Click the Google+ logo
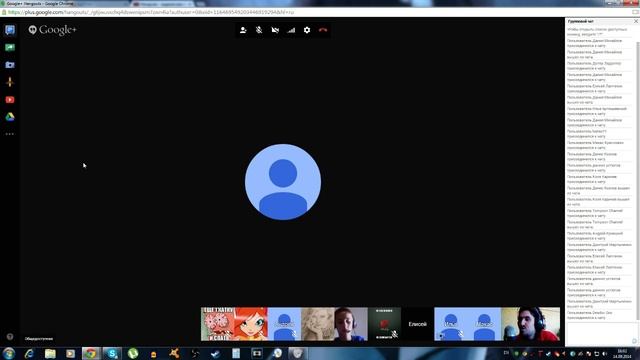Screen dimensions: 640x360 52,30
